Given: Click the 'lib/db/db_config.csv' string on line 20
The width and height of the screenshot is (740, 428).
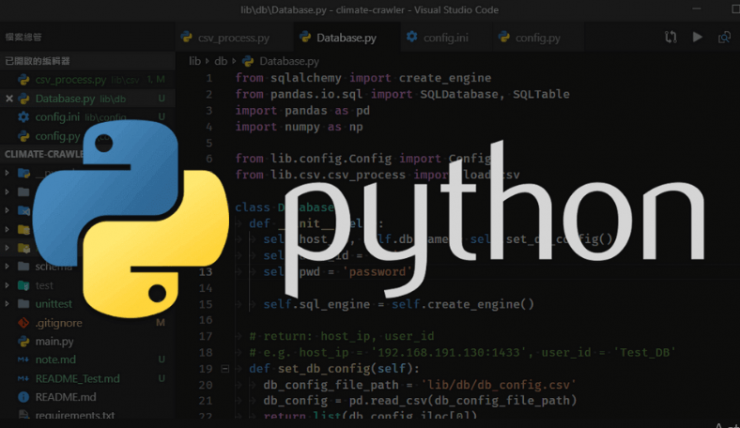Looking at the screenshot, I should click(498, 385).
